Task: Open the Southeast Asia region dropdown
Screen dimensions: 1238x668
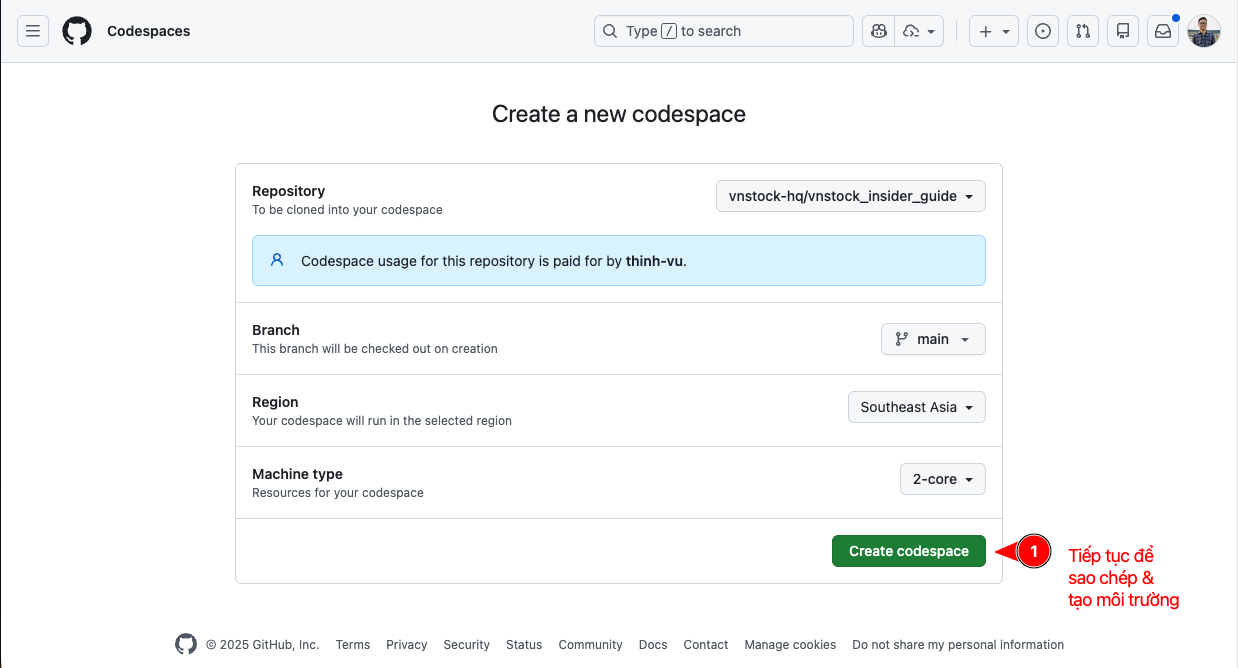Action: [916, 407]
